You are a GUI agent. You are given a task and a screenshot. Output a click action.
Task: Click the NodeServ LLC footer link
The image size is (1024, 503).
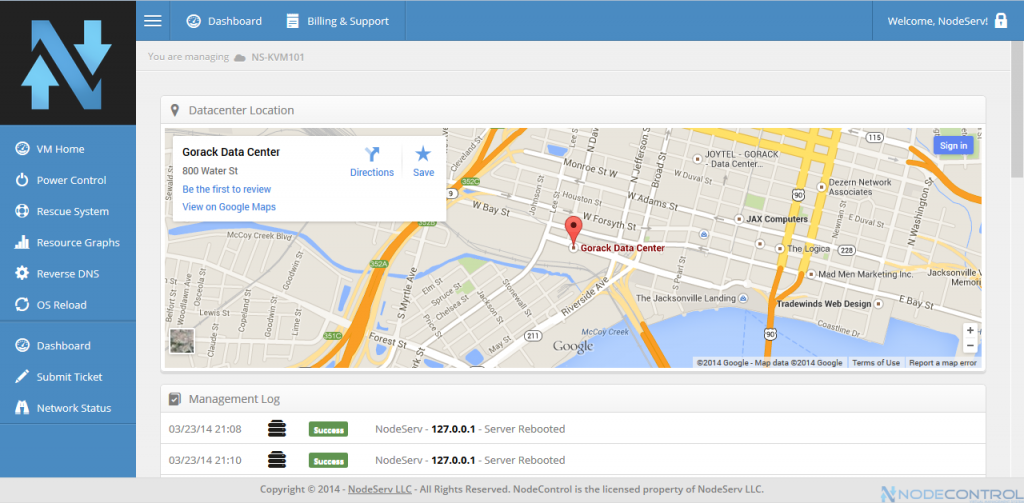380,489
